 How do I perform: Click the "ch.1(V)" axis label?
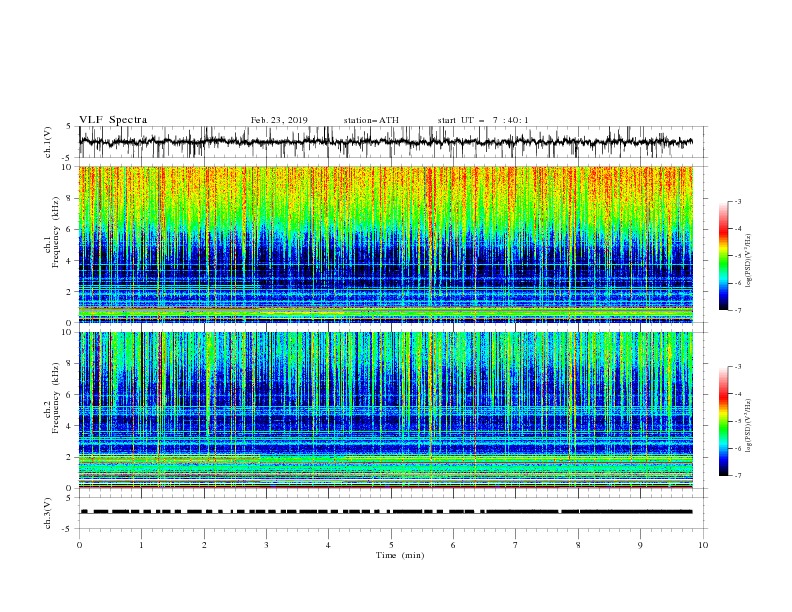(48, 142)
